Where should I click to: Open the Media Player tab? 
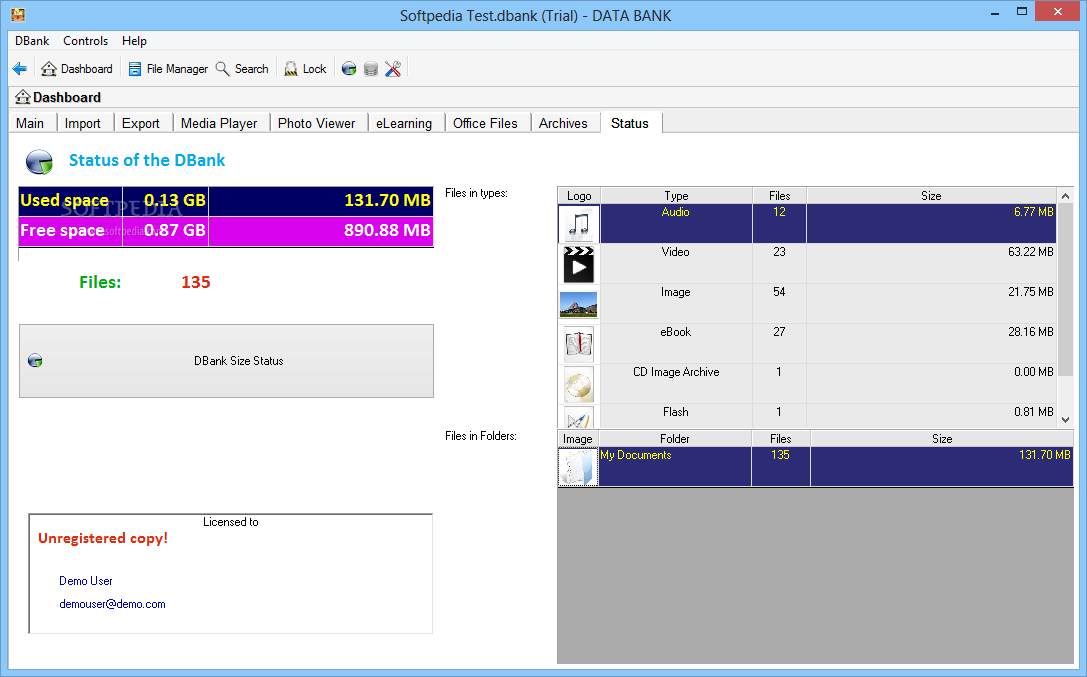pyautogui.click(x=219, y=123)
